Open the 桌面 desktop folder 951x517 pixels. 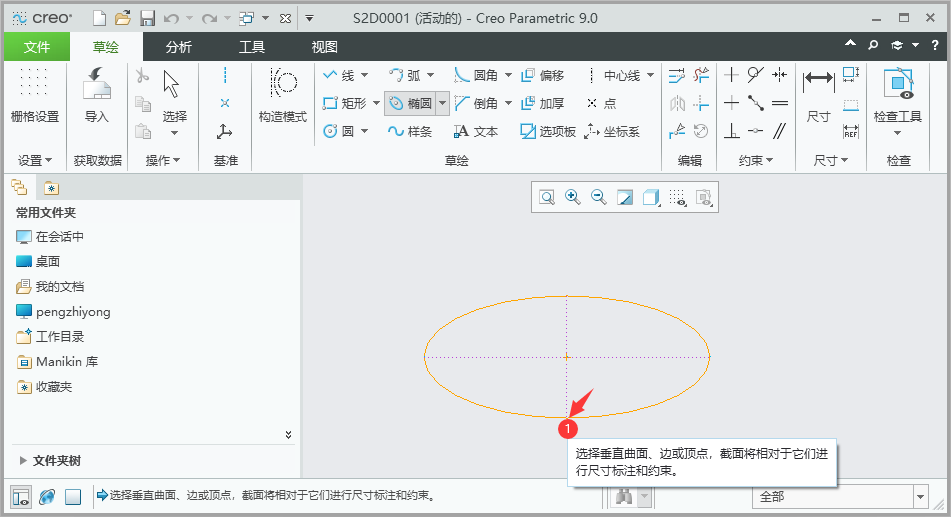tap(38, 262)
